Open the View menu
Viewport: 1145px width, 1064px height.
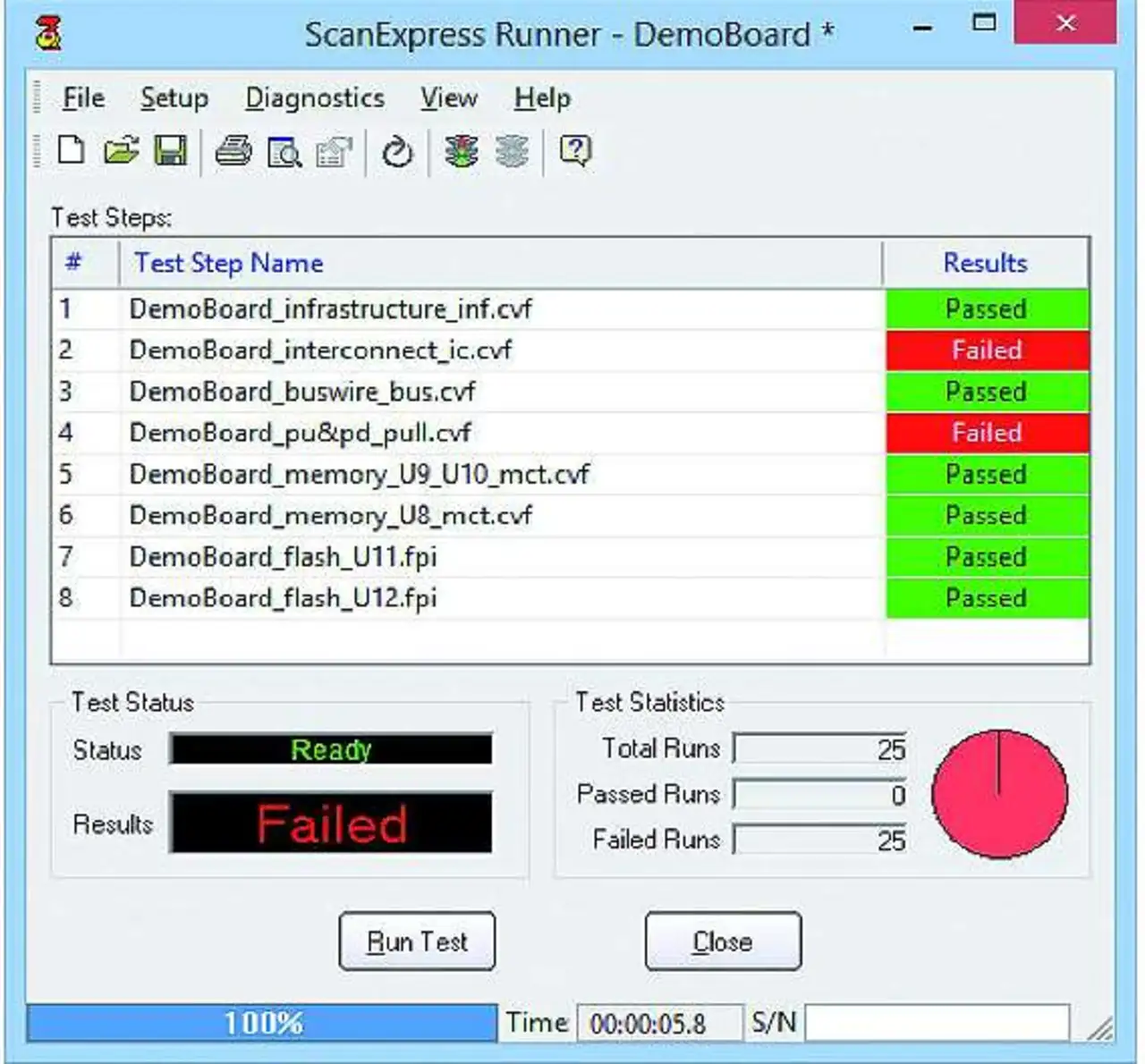(449, 98)
